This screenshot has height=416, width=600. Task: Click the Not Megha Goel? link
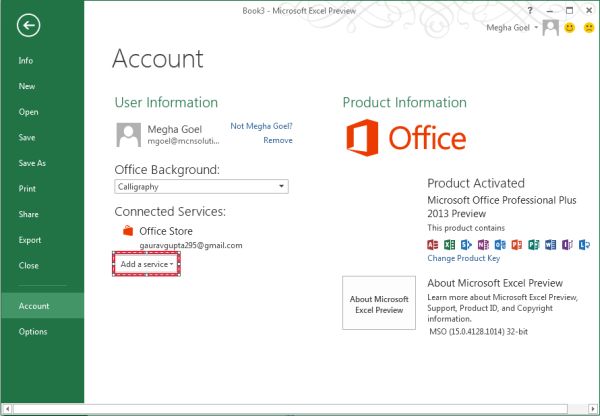tap(261, 127)
